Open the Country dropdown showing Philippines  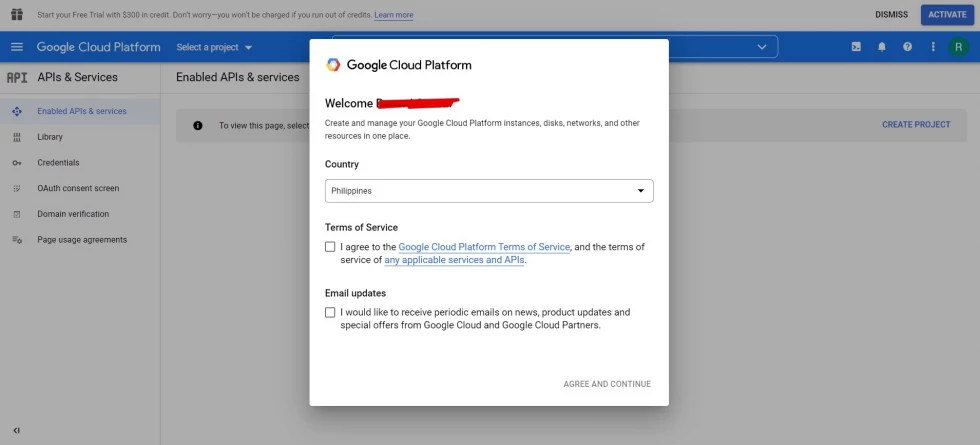(489, 191)
